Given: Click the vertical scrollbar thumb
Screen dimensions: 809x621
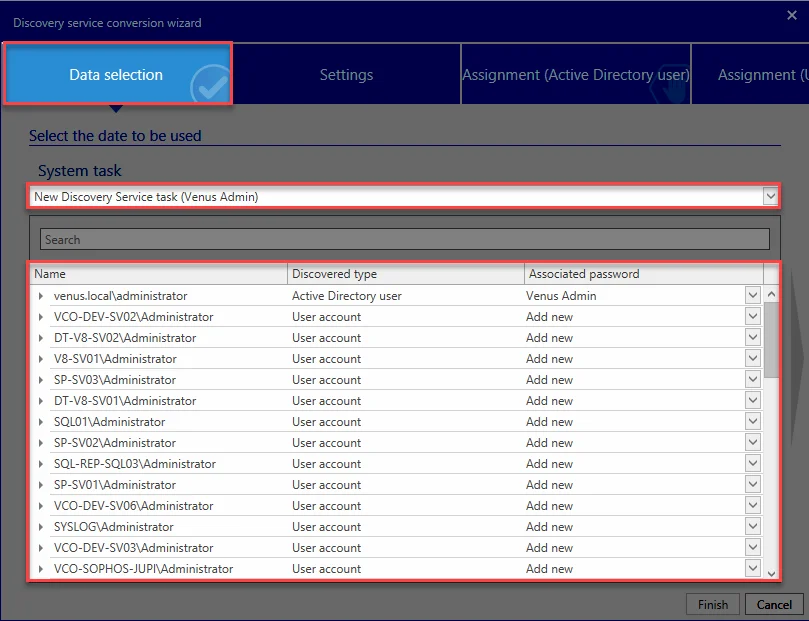Looking at the screenshot, I should (x=771, y=340).
